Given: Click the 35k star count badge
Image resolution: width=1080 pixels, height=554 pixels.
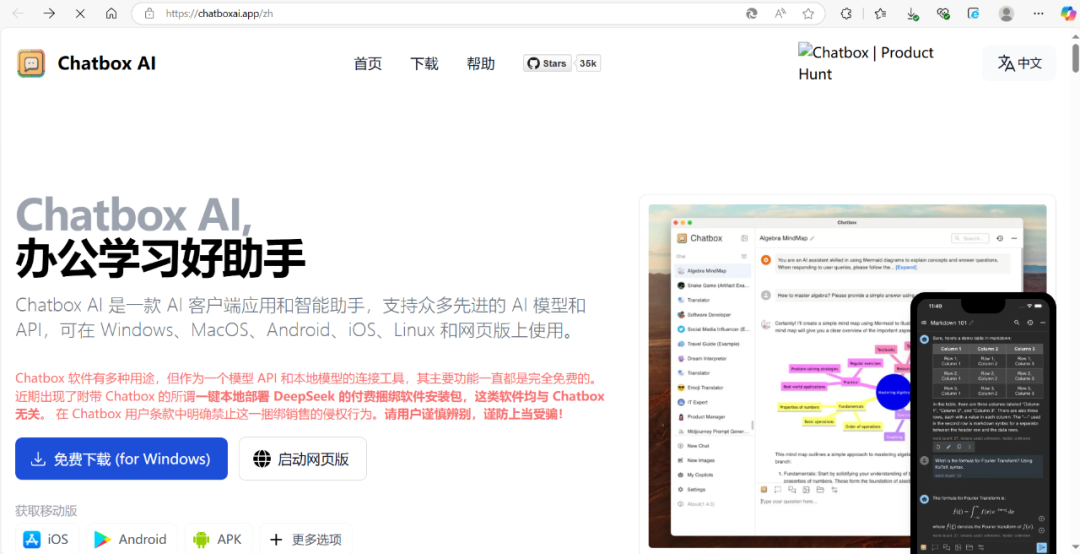Looking at the screenshot, I should [588, 63].
